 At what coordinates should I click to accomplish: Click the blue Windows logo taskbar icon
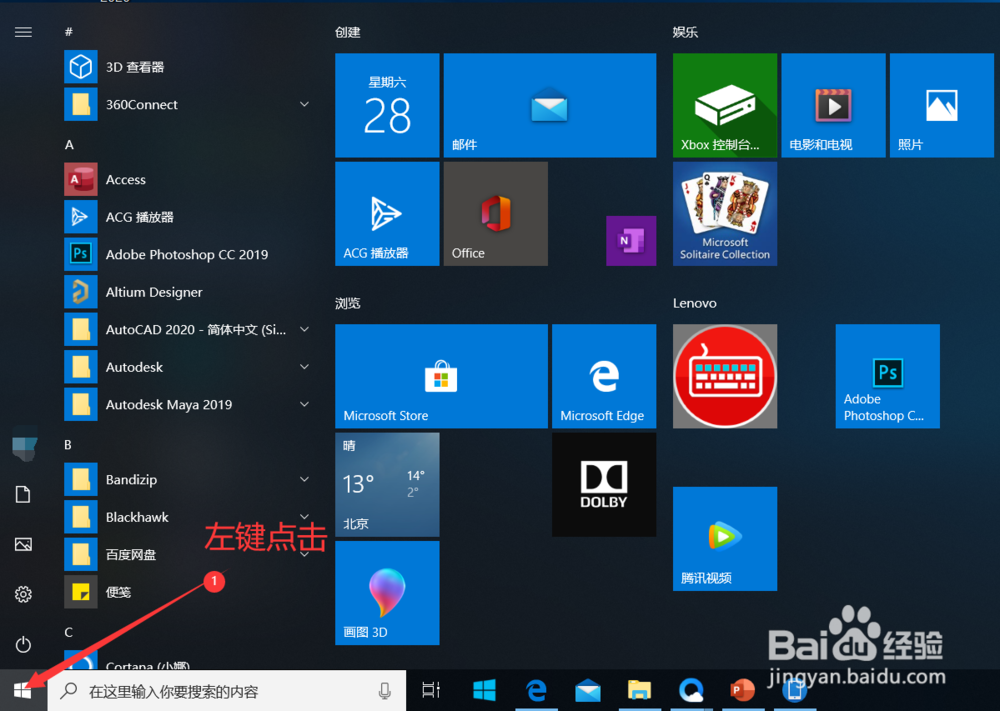[x=485, y=690]
